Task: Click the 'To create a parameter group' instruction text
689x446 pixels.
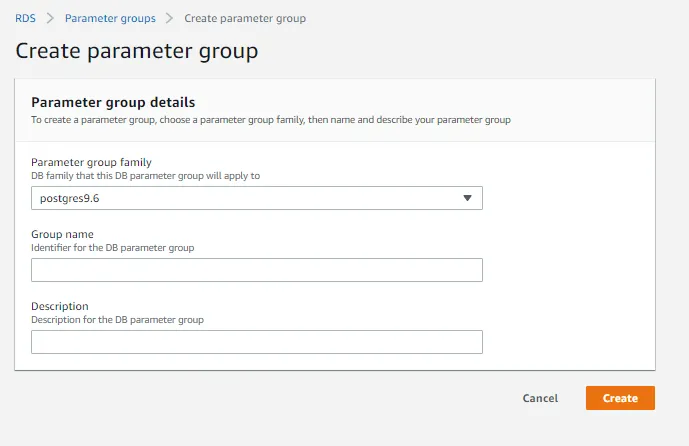Action: click(270, 120)
